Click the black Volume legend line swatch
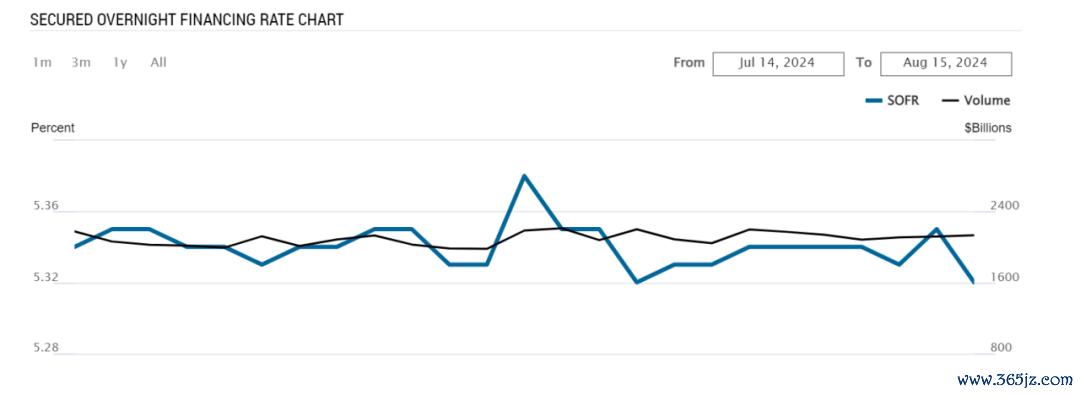Screen dimensions: 1080x395 [x=951, y=101]
